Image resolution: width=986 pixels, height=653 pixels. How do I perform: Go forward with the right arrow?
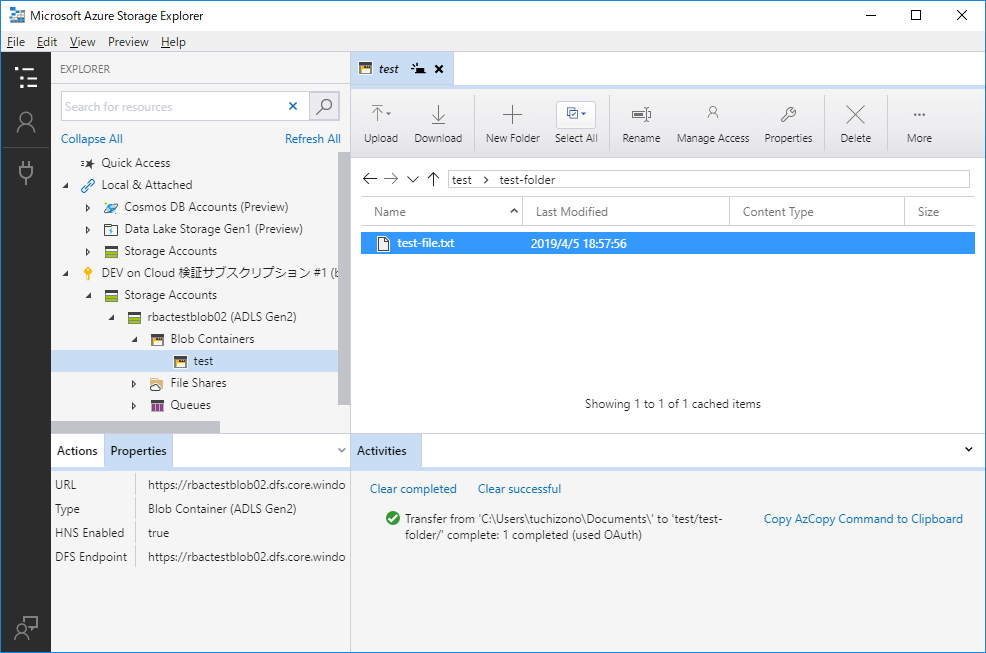coord(391,179)
